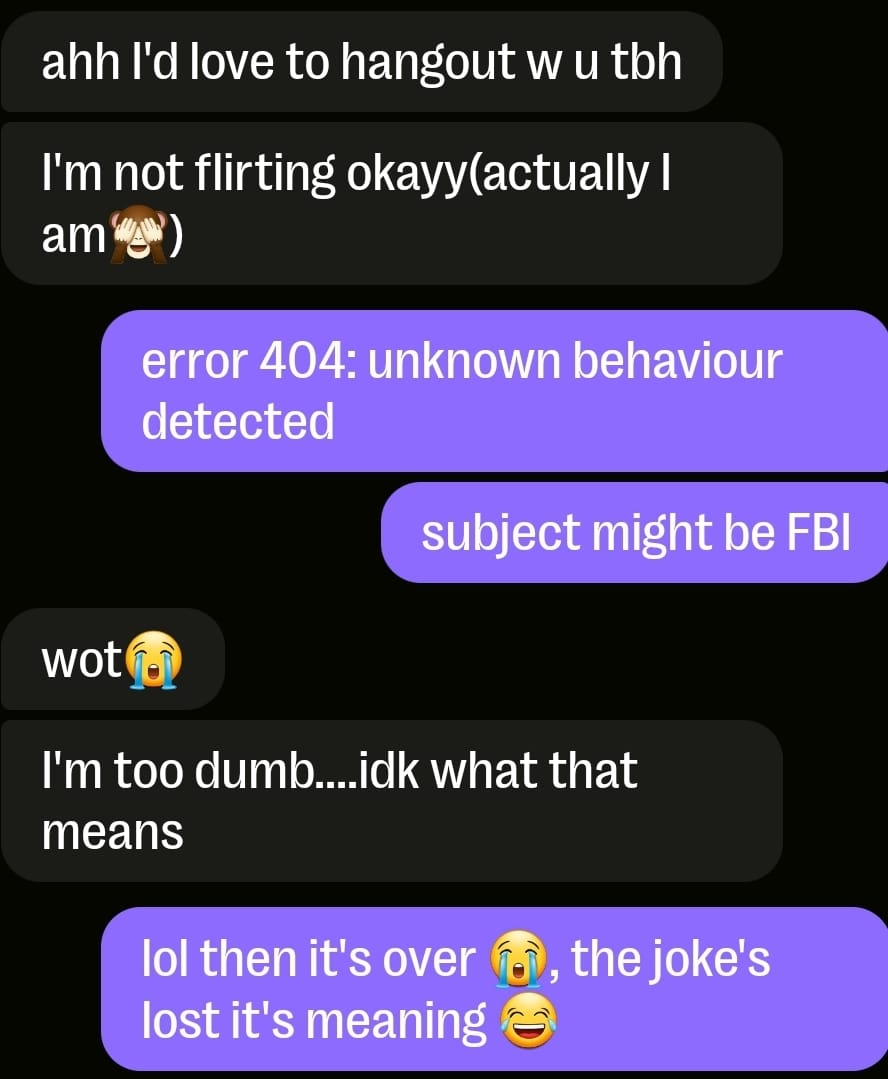Click the word "hangout" in first message
This screenshot has height=1079, width=888.
click(x=427, y=63)
